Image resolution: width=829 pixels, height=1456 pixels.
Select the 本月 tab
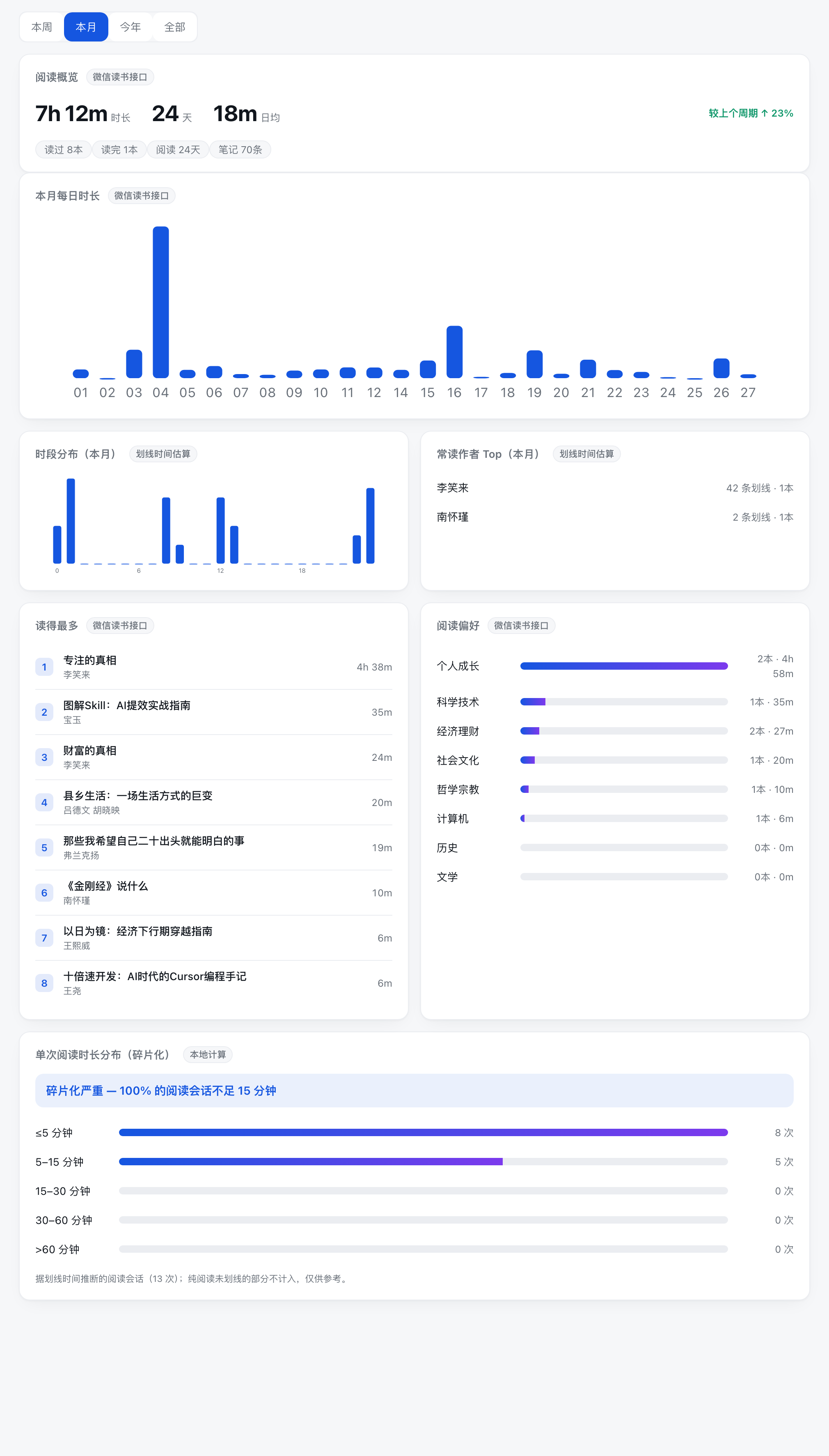[86, 27]
